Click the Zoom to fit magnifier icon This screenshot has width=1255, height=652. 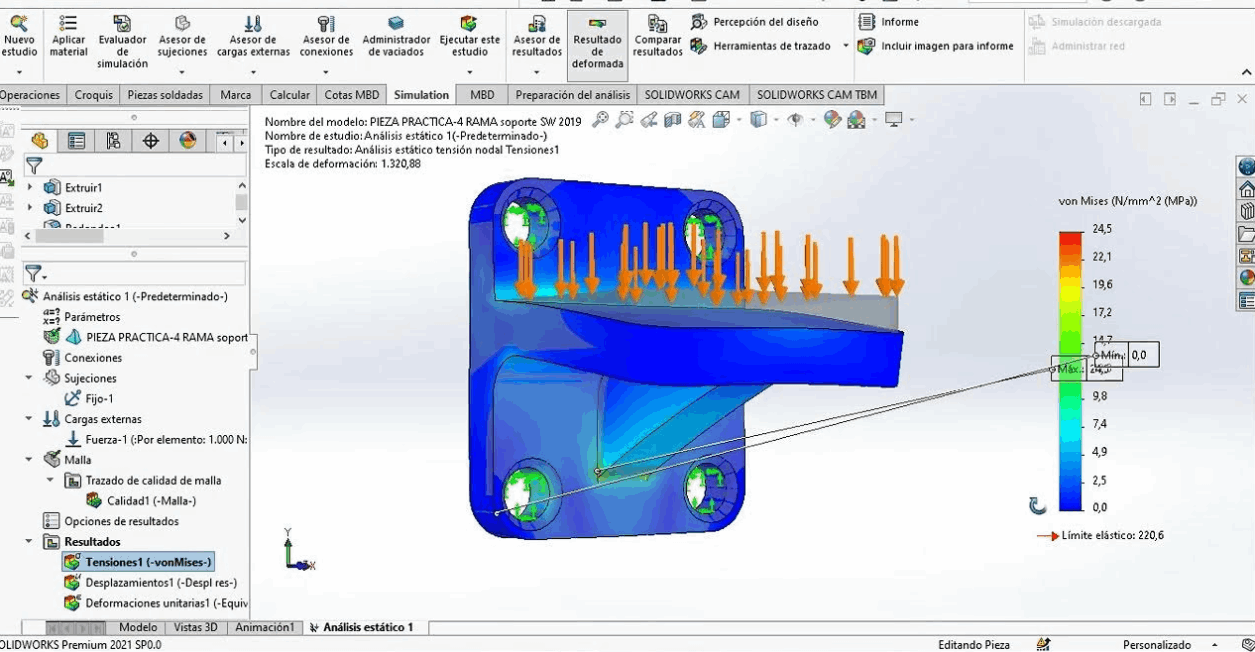pos(600,120)
